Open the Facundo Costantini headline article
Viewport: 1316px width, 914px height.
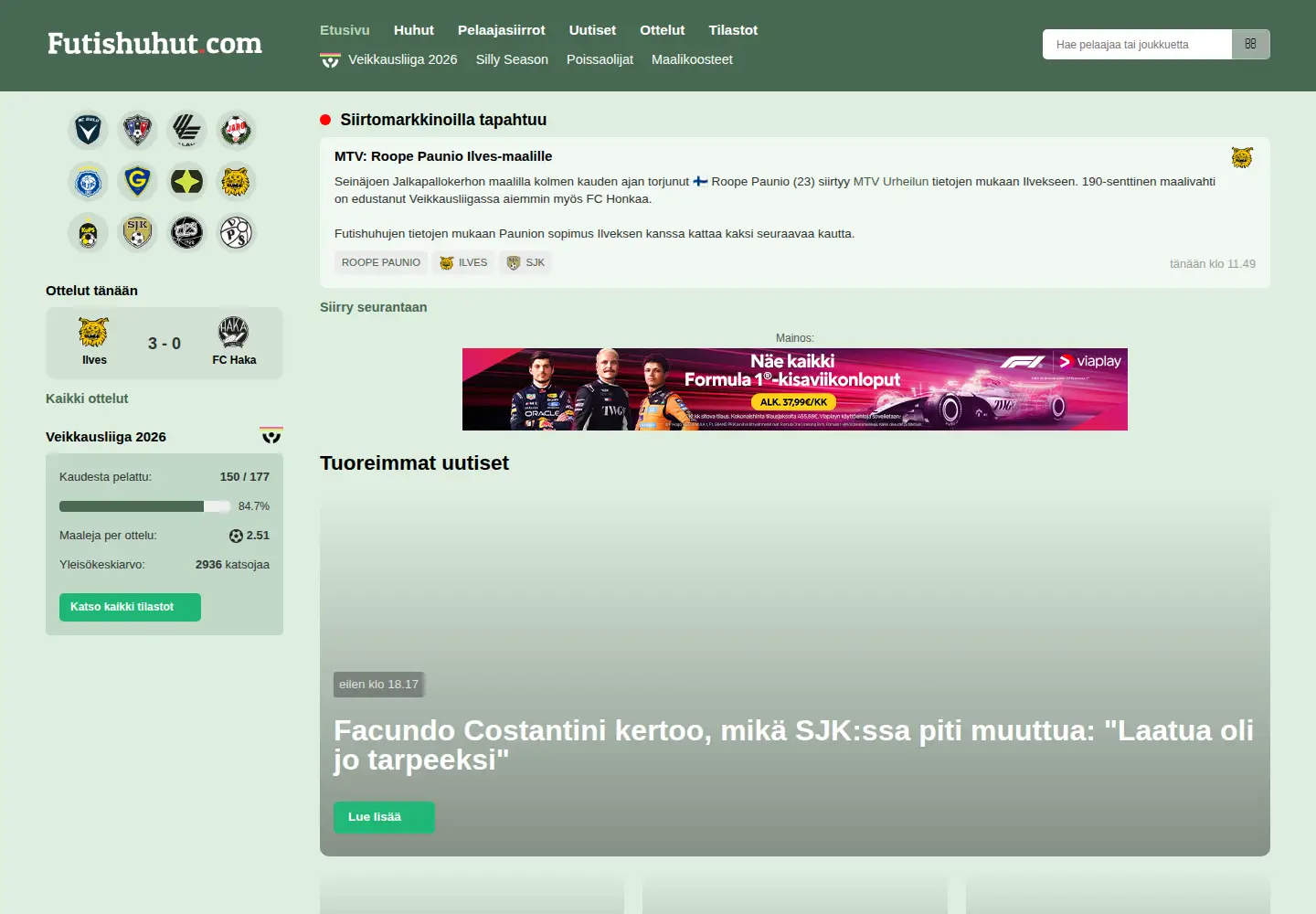(x=793, y=745)
